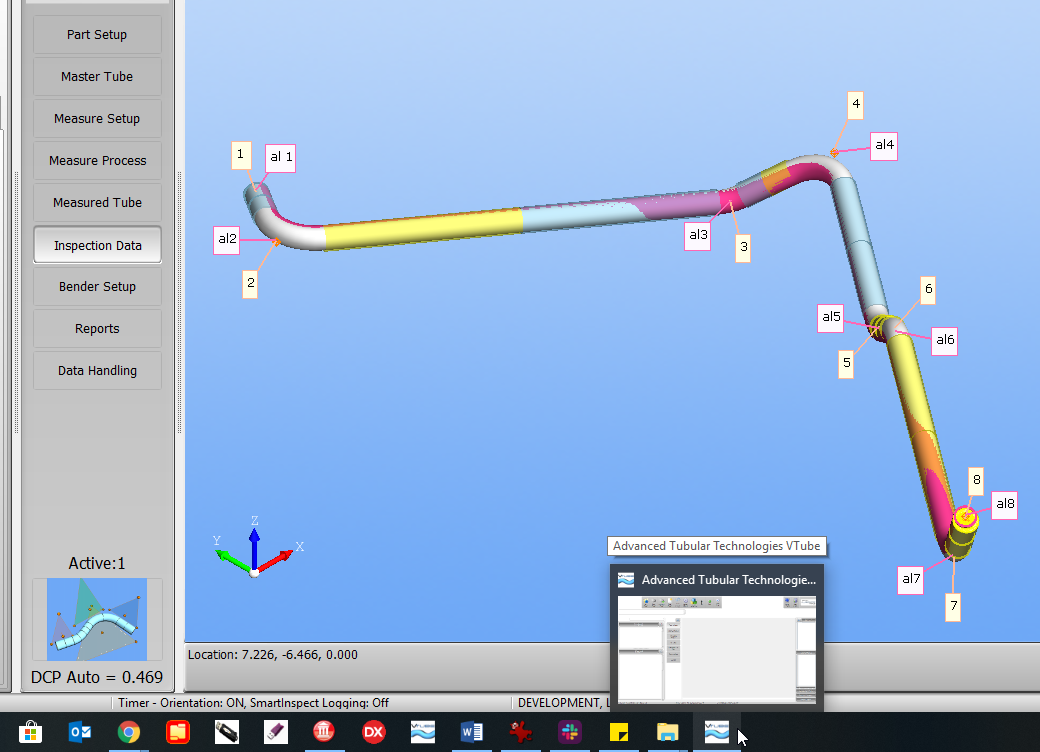
Task: Start the Measure Process button
Action: tap(97, 161)
